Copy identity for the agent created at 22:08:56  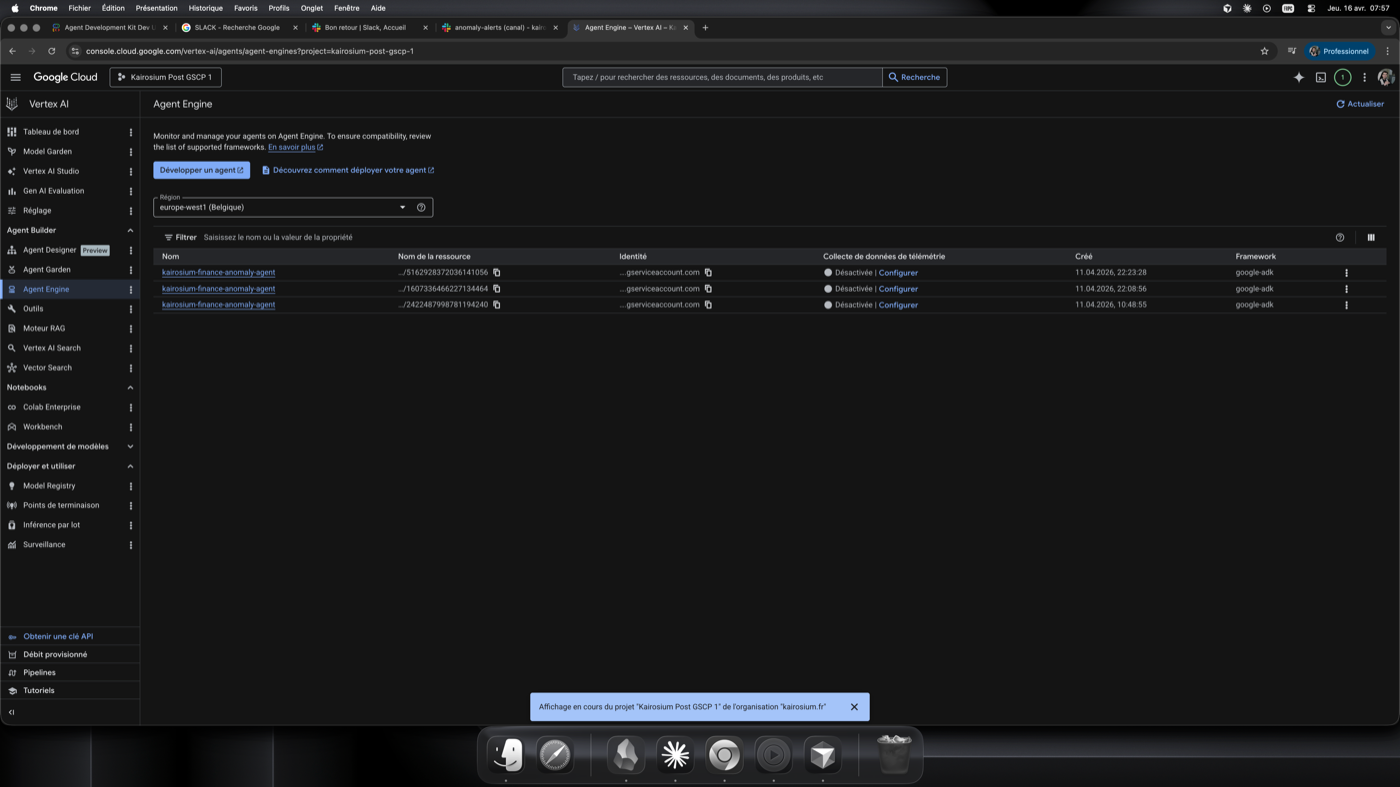(708, 289)
